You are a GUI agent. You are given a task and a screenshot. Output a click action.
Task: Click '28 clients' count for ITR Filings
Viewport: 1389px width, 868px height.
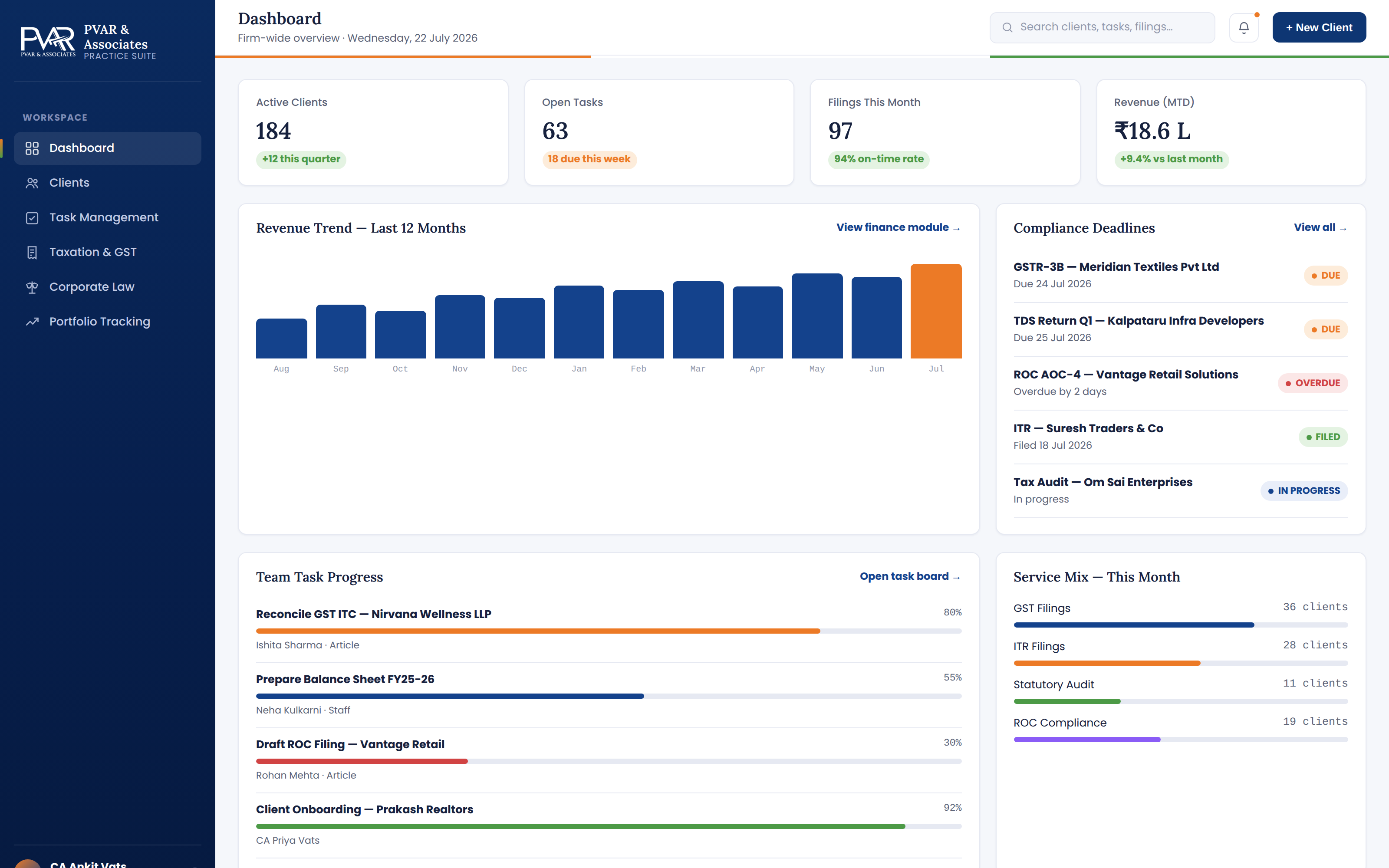pyautogui.click(x=1315, y=645)
